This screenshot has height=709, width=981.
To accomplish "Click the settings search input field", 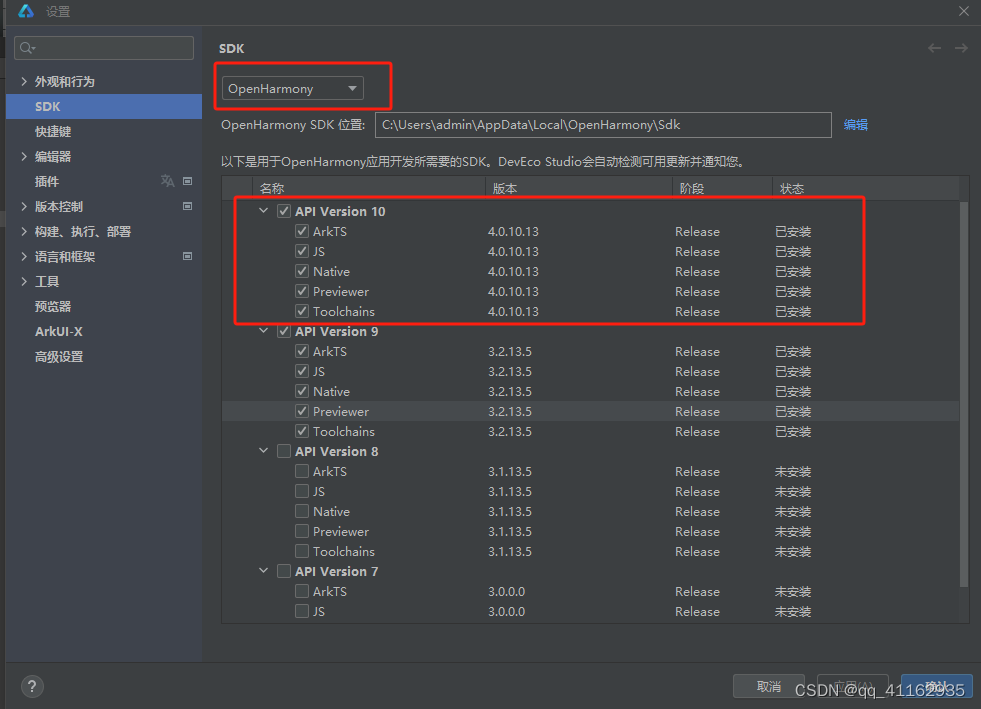I will (104, 48).
